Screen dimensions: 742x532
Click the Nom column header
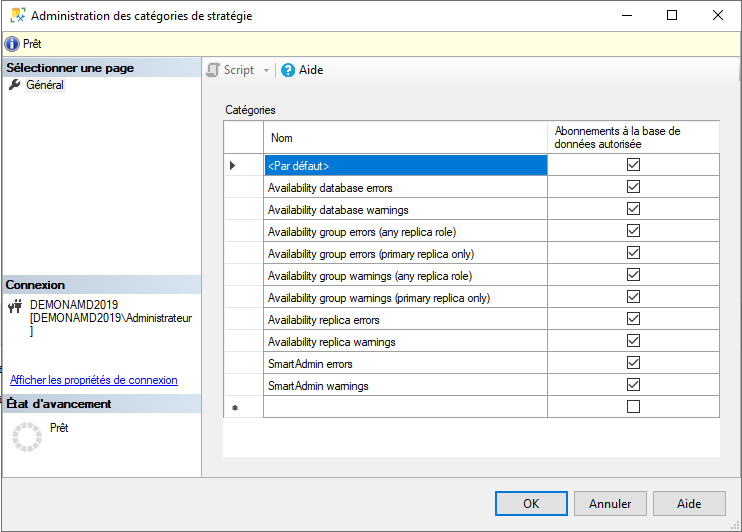click(405, 138)
